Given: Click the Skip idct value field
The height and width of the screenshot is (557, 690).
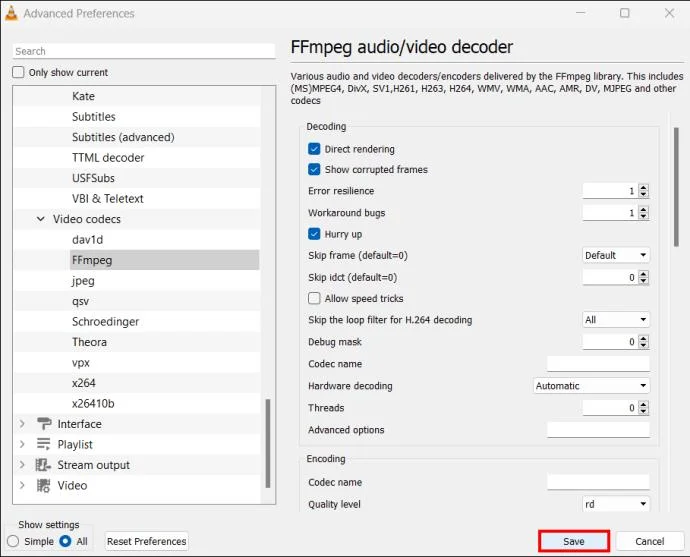Looking at the screenshot, I should [x=610, y=277].
